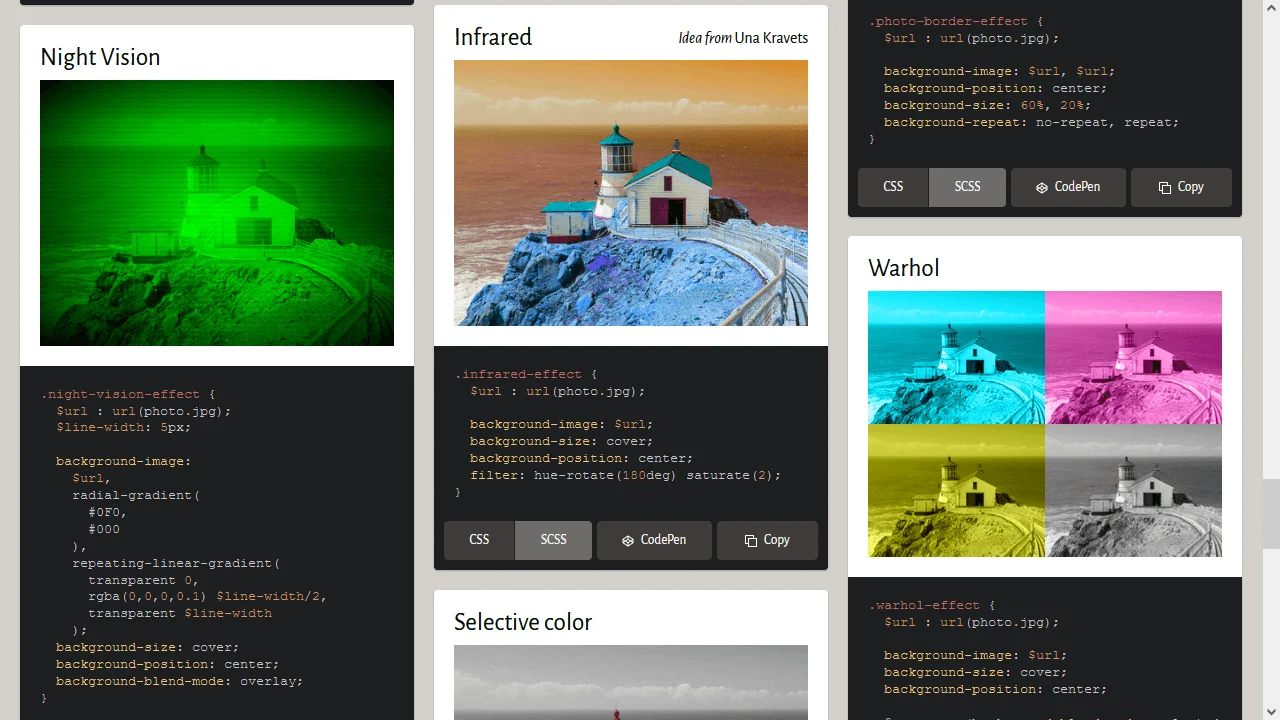Copy the photo-border-effect code
This screenshot has height=720, width=1280.
1181,187
